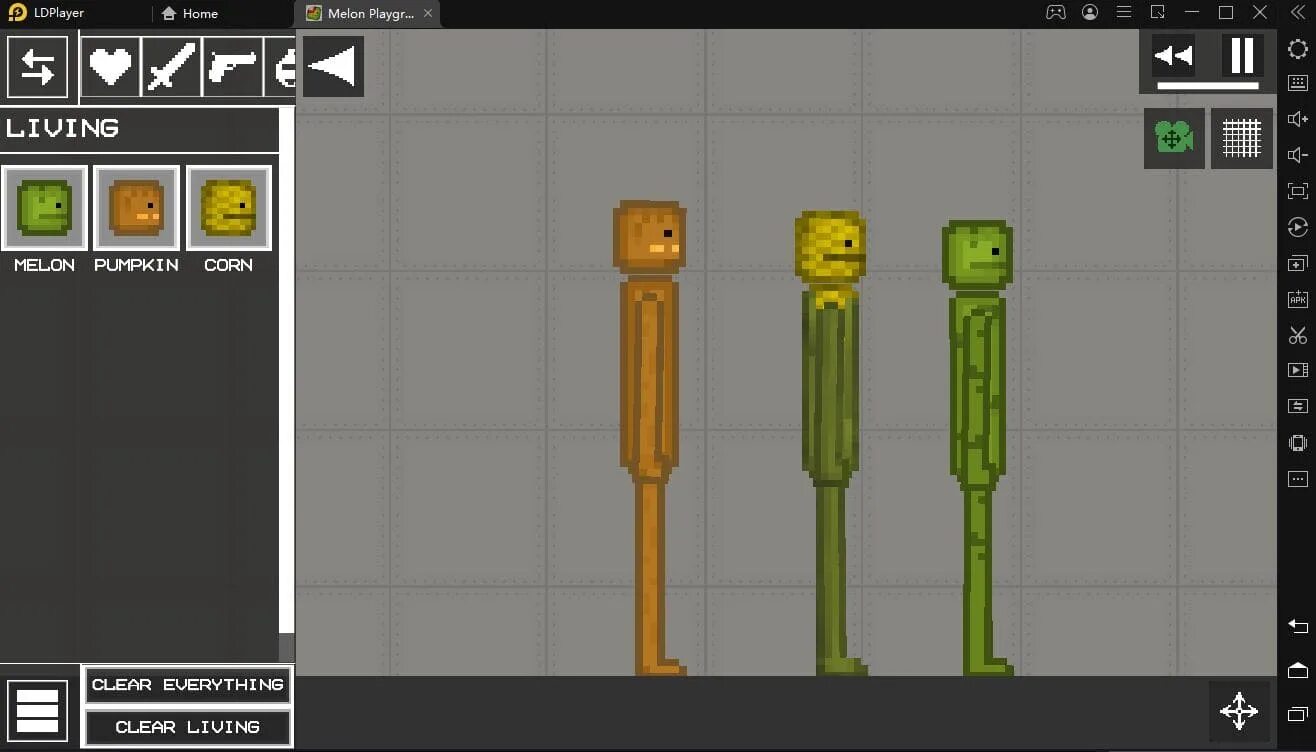
Task: Click the mini window mode icon in the title bar
Action: point(1158,13)
